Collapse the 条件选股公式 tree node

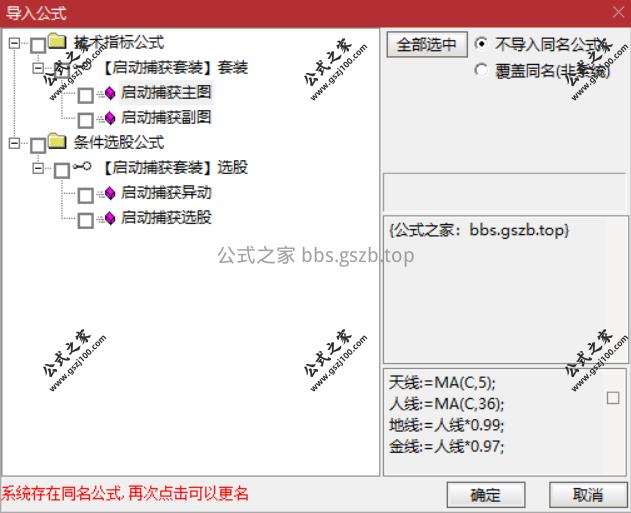coord(14,143)
